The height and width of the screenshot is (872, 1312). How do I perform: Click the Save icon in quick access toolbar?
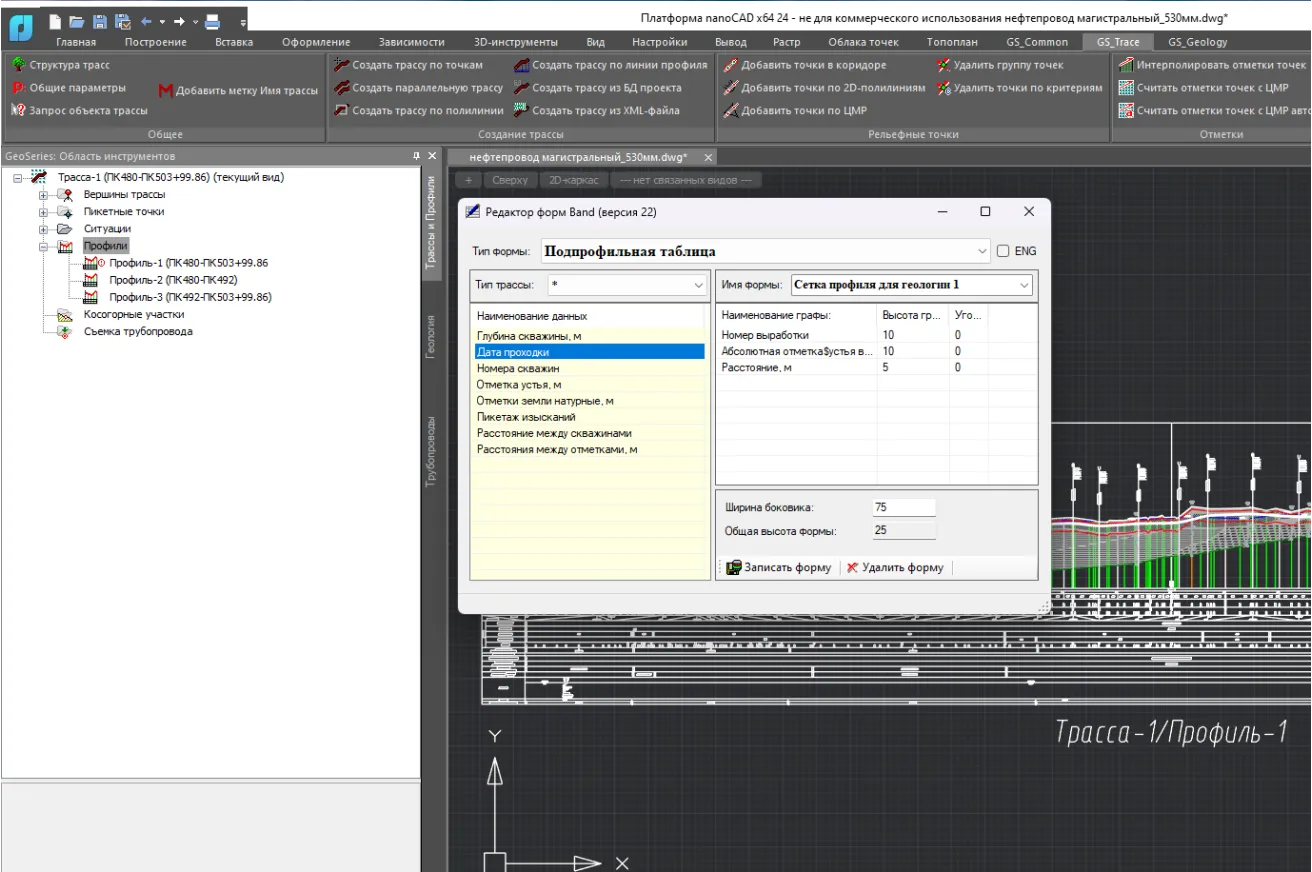pyautogui.click(x=99, y=21)
